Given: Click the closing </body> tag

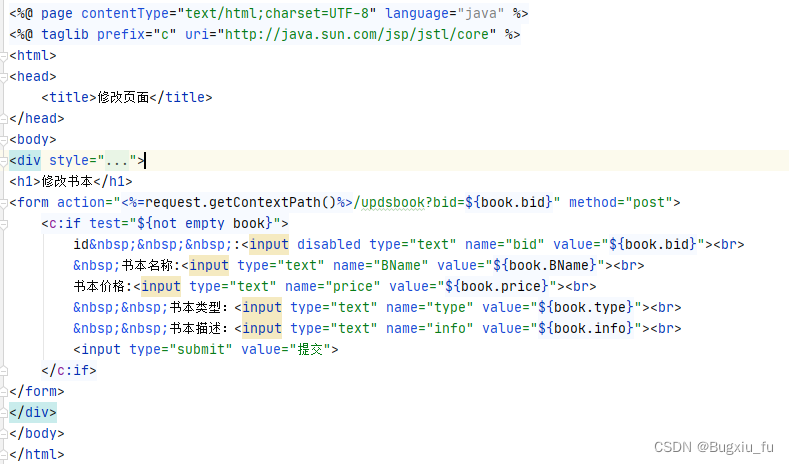Looking at the screenshot, I should click(37, 434).
